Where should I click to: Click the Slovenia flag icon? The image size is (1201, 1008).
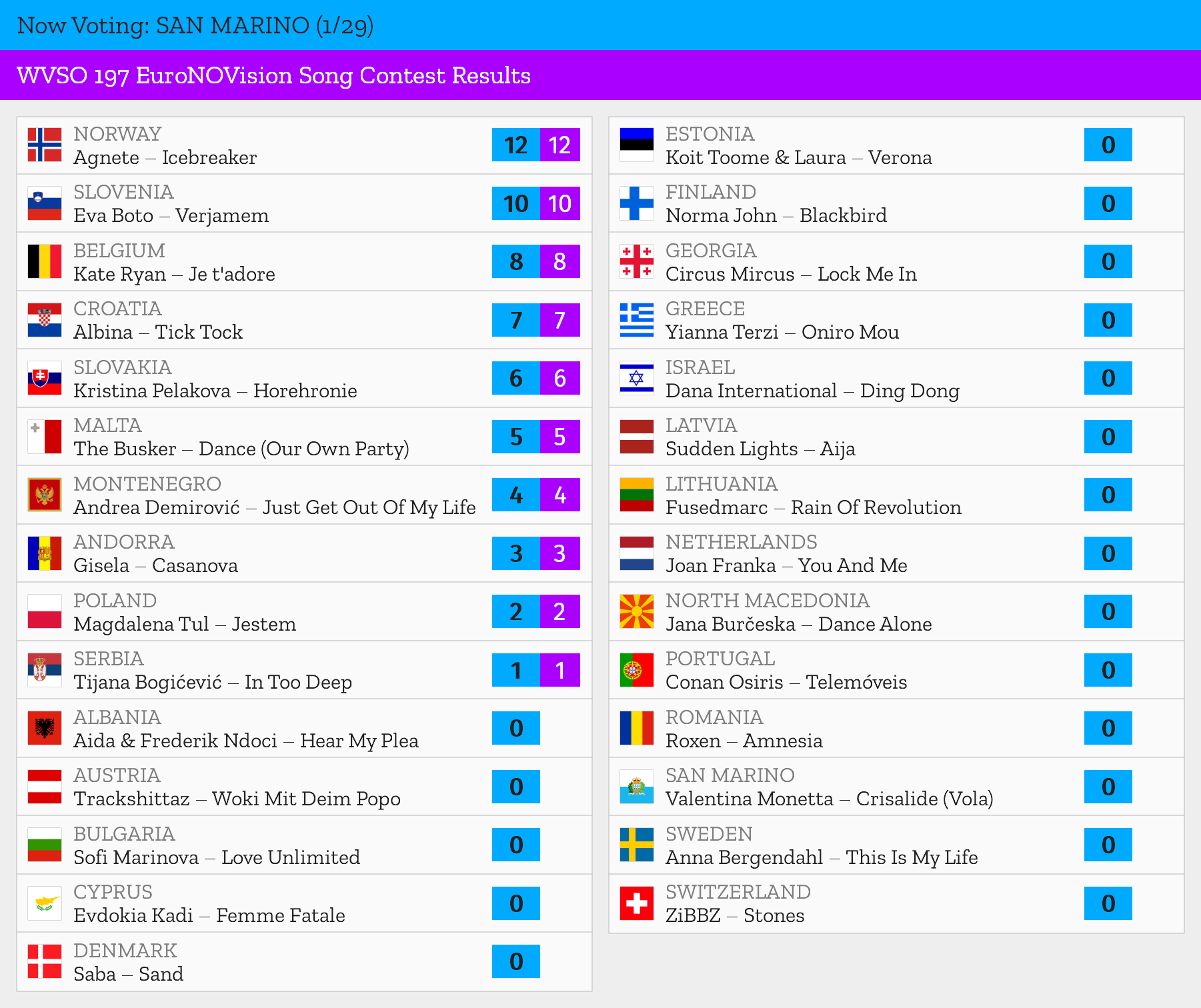click(x=45, y=203)
